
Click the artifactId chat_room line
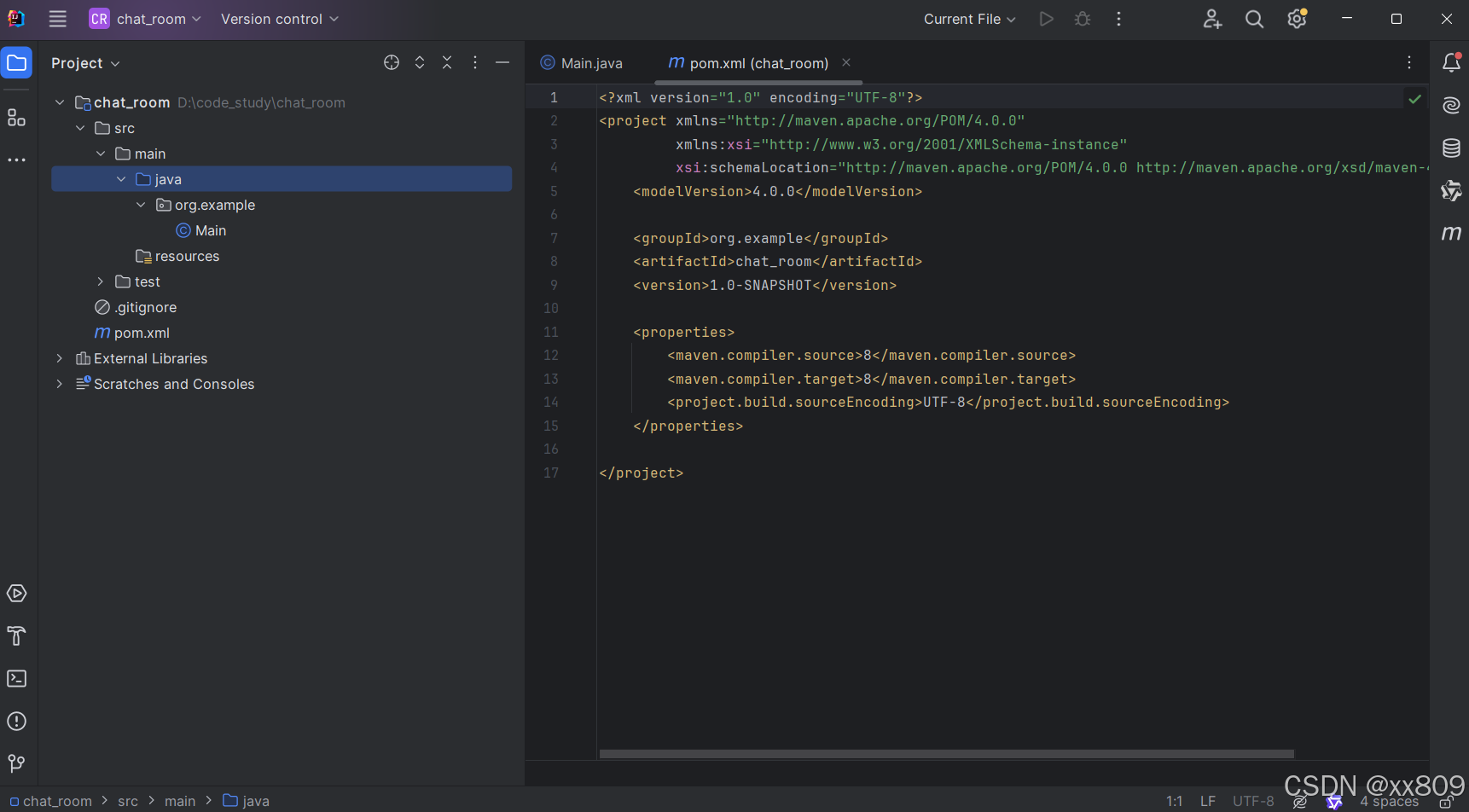pos(778,261)
